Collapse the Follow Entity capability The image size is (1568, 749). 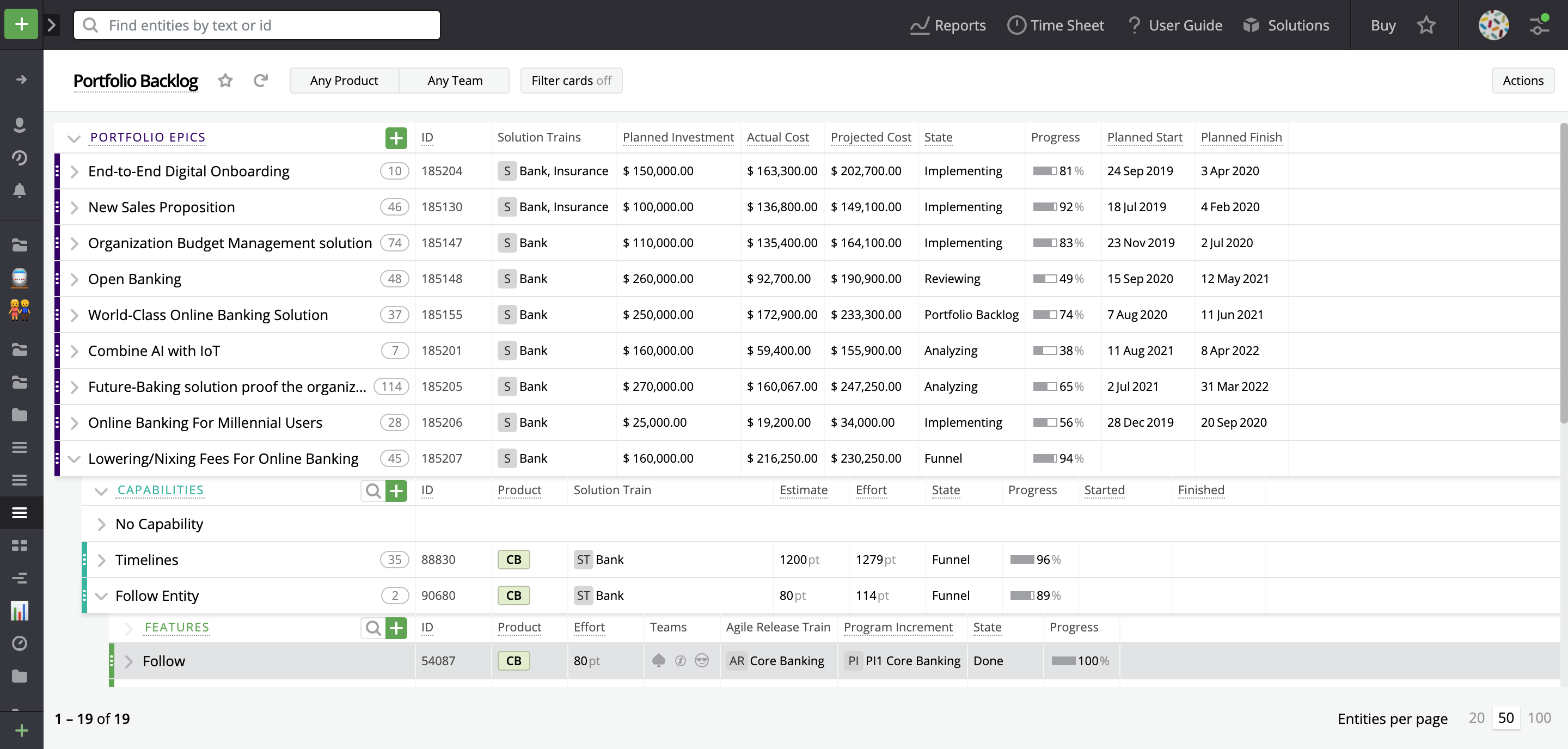101,595
